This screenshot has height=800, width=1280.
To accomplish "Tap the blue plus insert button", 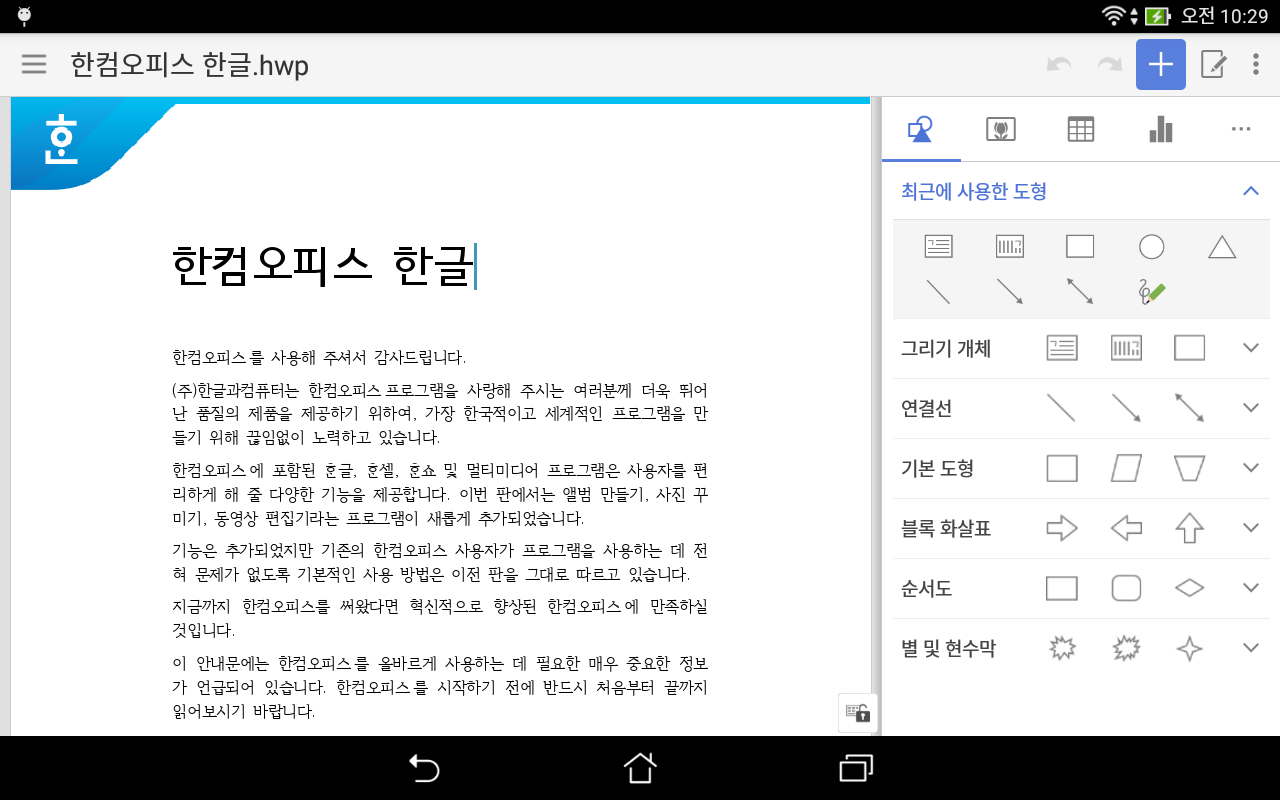I will (1160, 65).
